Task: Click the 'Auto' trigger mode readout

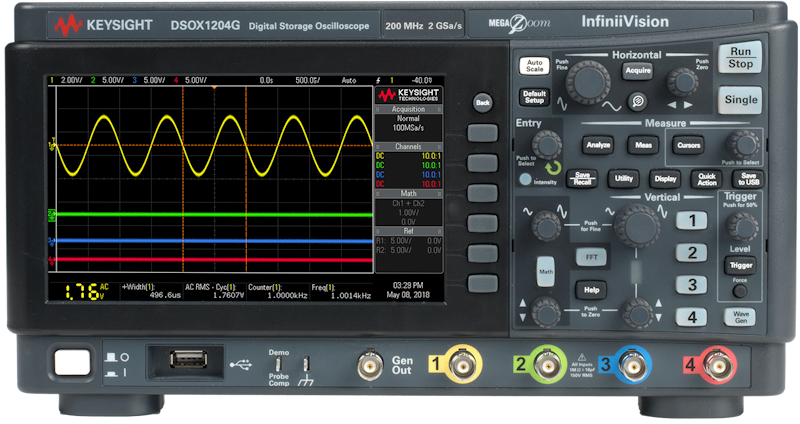Action: click(x=349, y=80)
